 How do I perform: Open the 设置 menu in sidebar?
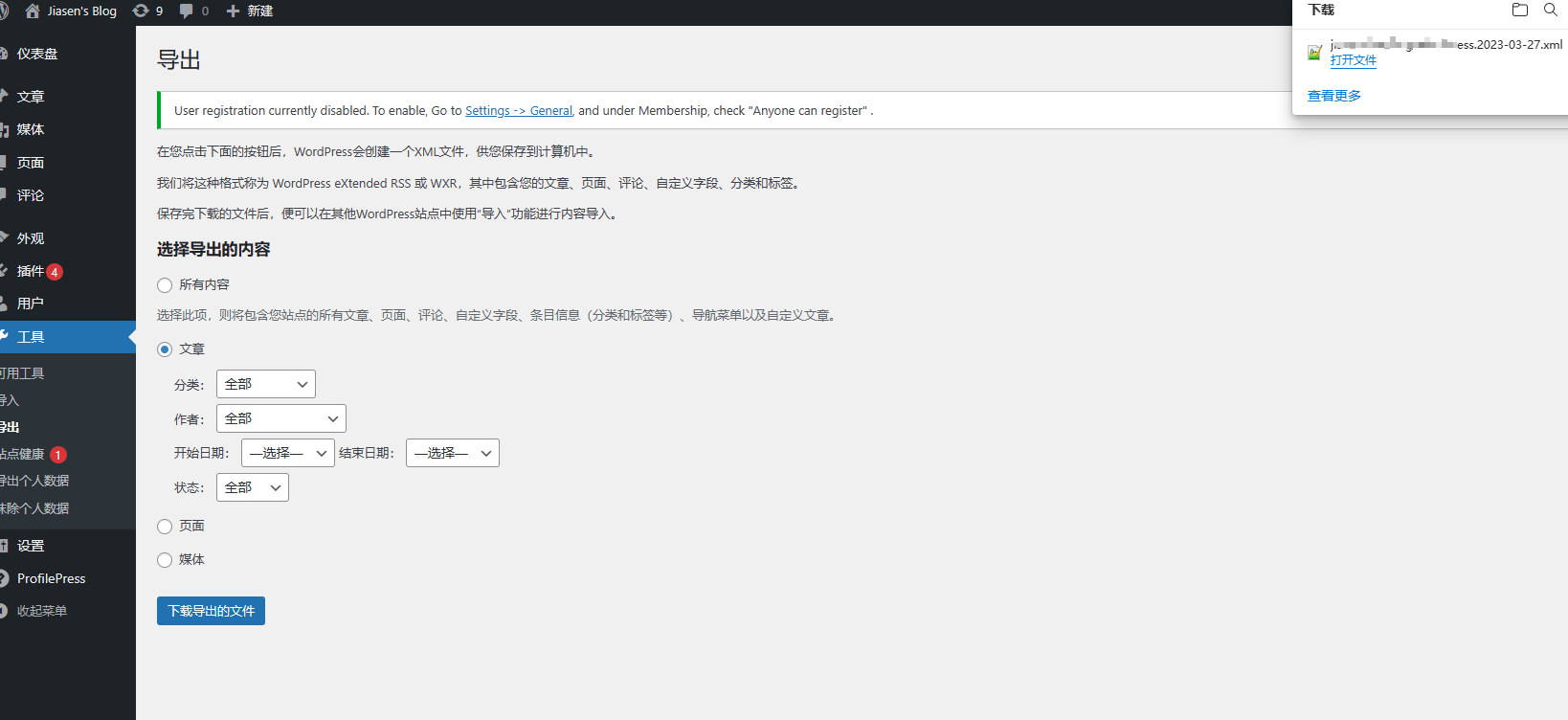31,546
